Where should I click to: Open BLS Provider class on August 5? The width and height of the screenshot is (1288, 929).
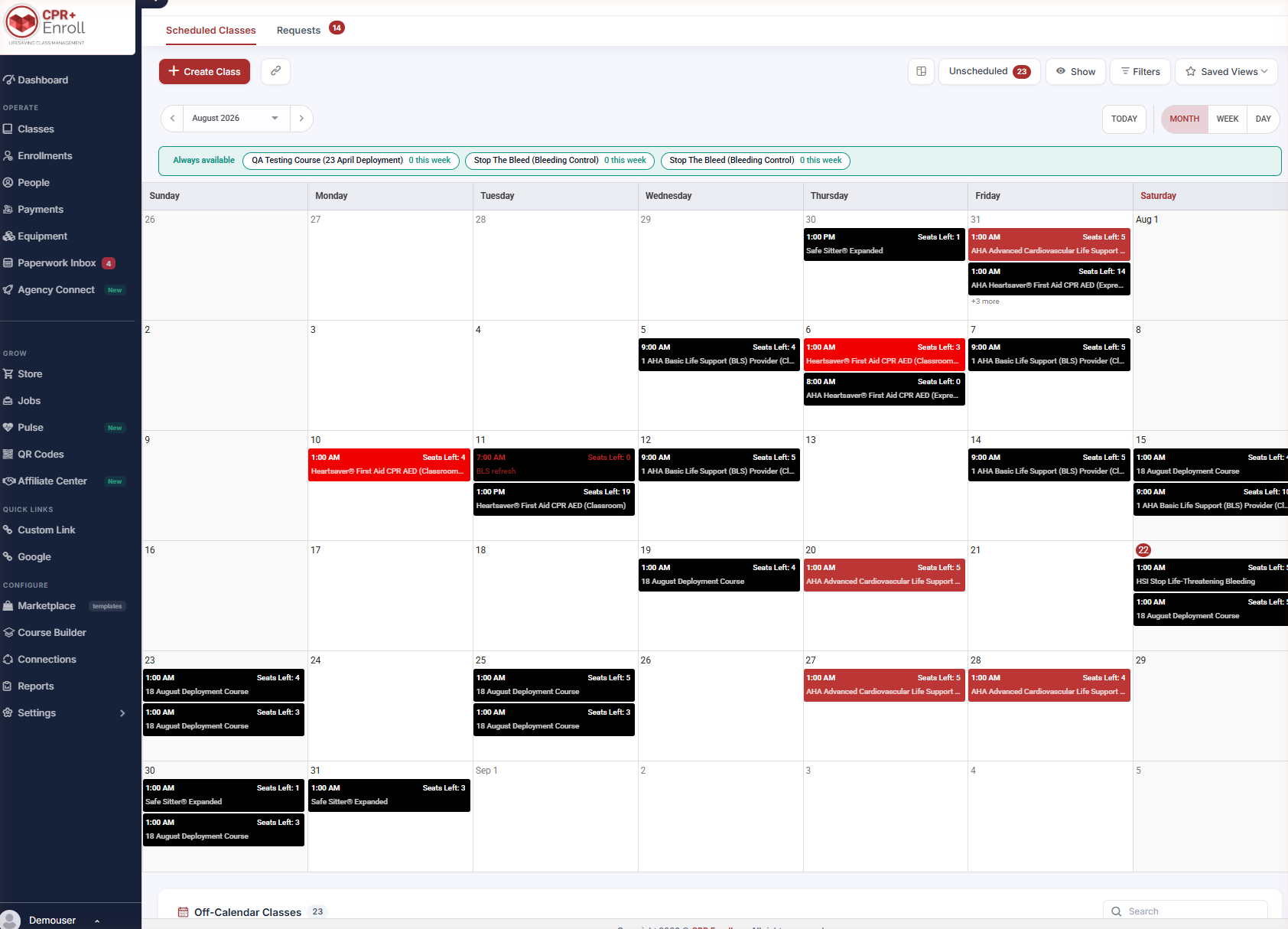[x=719, y=354]
